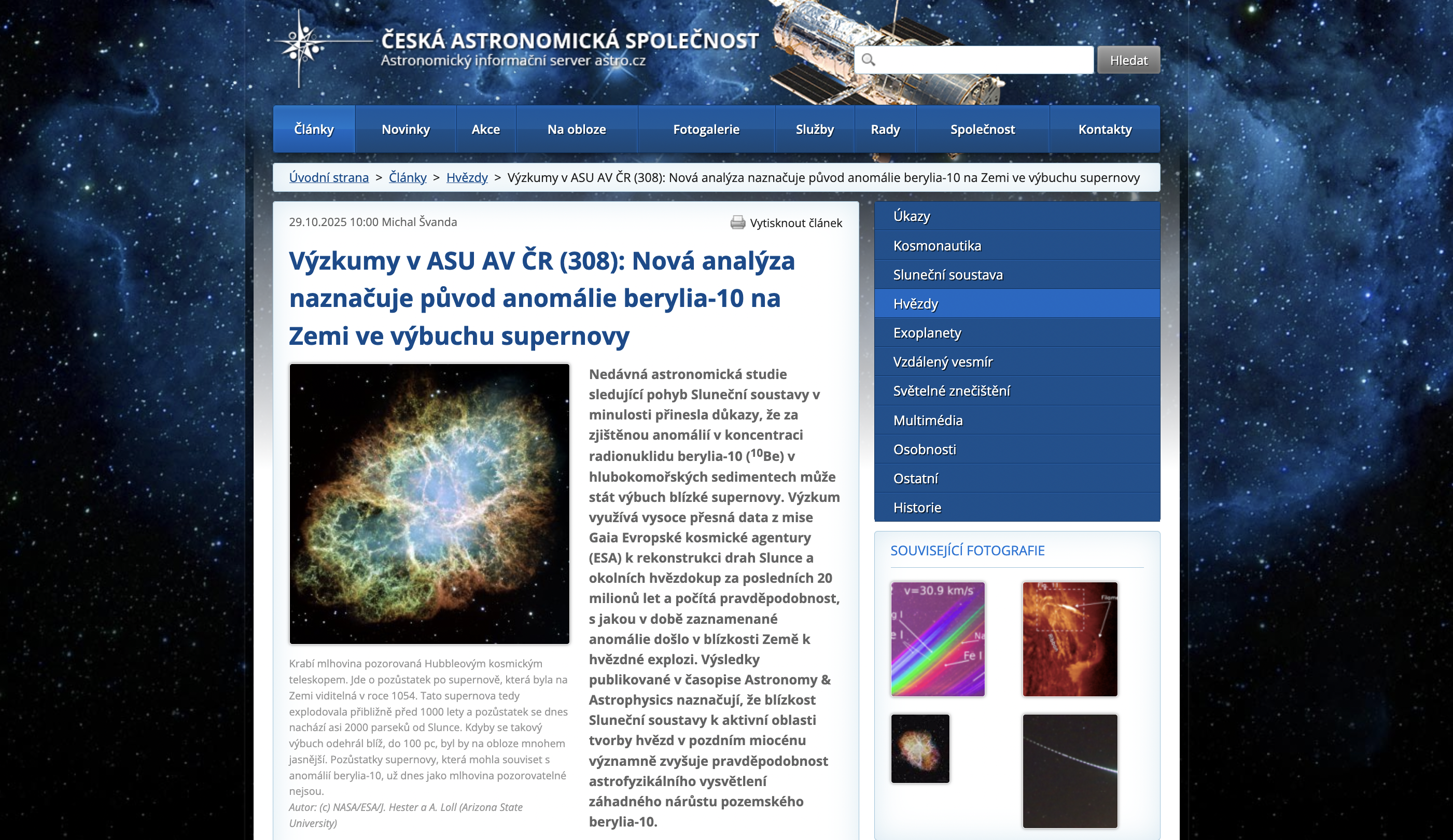1453x840 pixels.
Task: Open the Novinky menu item
Action: (406, 130)
